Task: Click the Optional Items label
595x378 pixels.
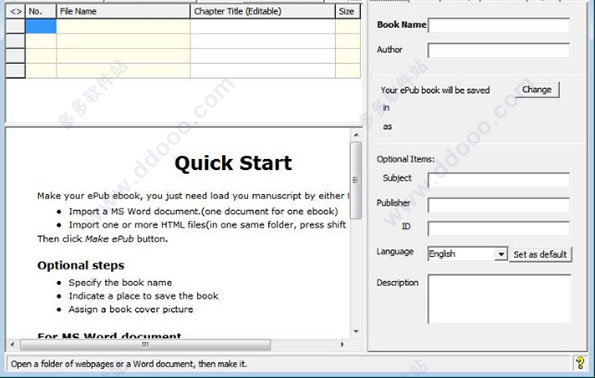Action: (x=405, y=159)
